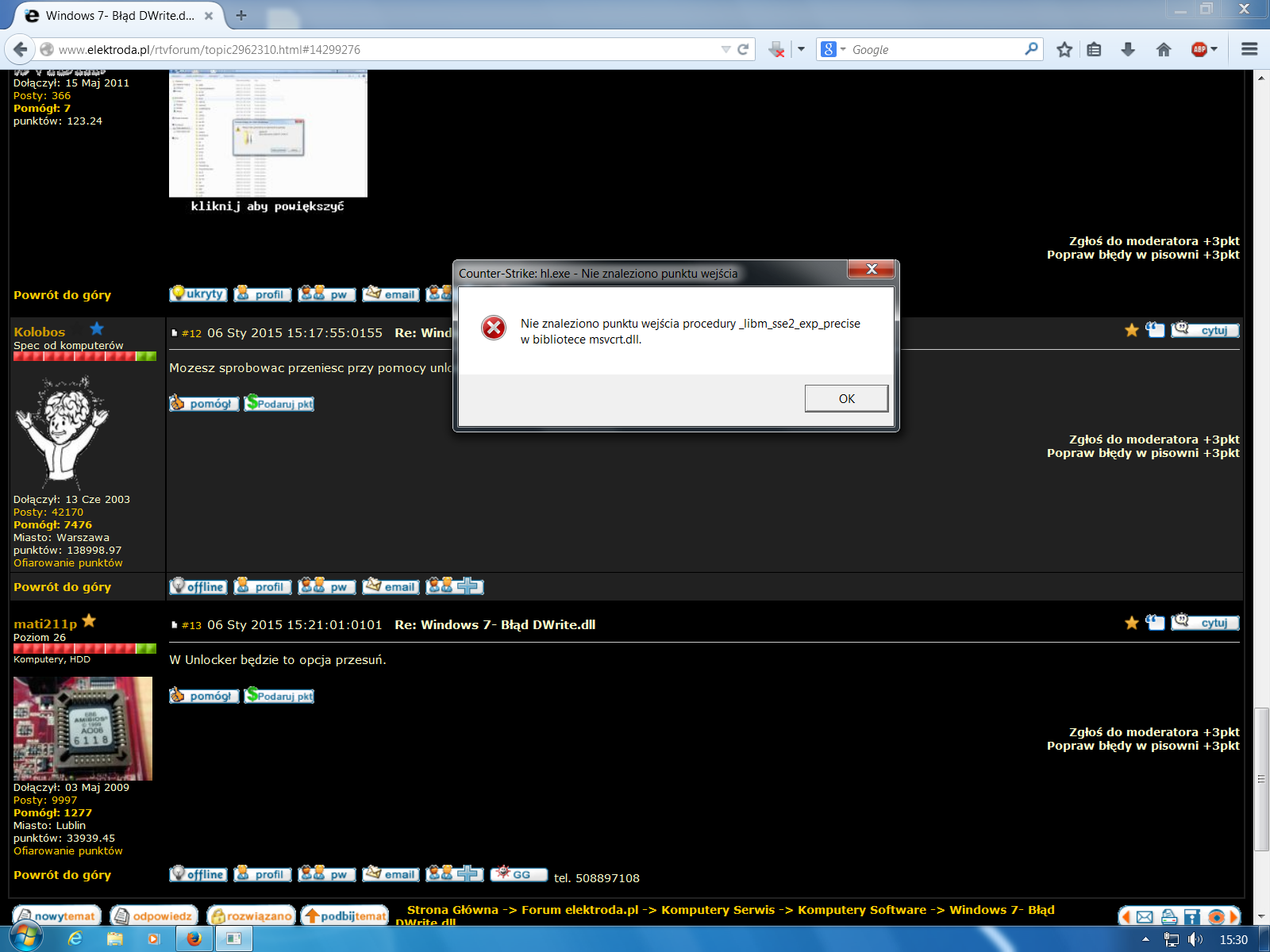Click the volume speaker icon in tray
This screenshot has width=1270, height=952.
click(x=1195, y=939)
